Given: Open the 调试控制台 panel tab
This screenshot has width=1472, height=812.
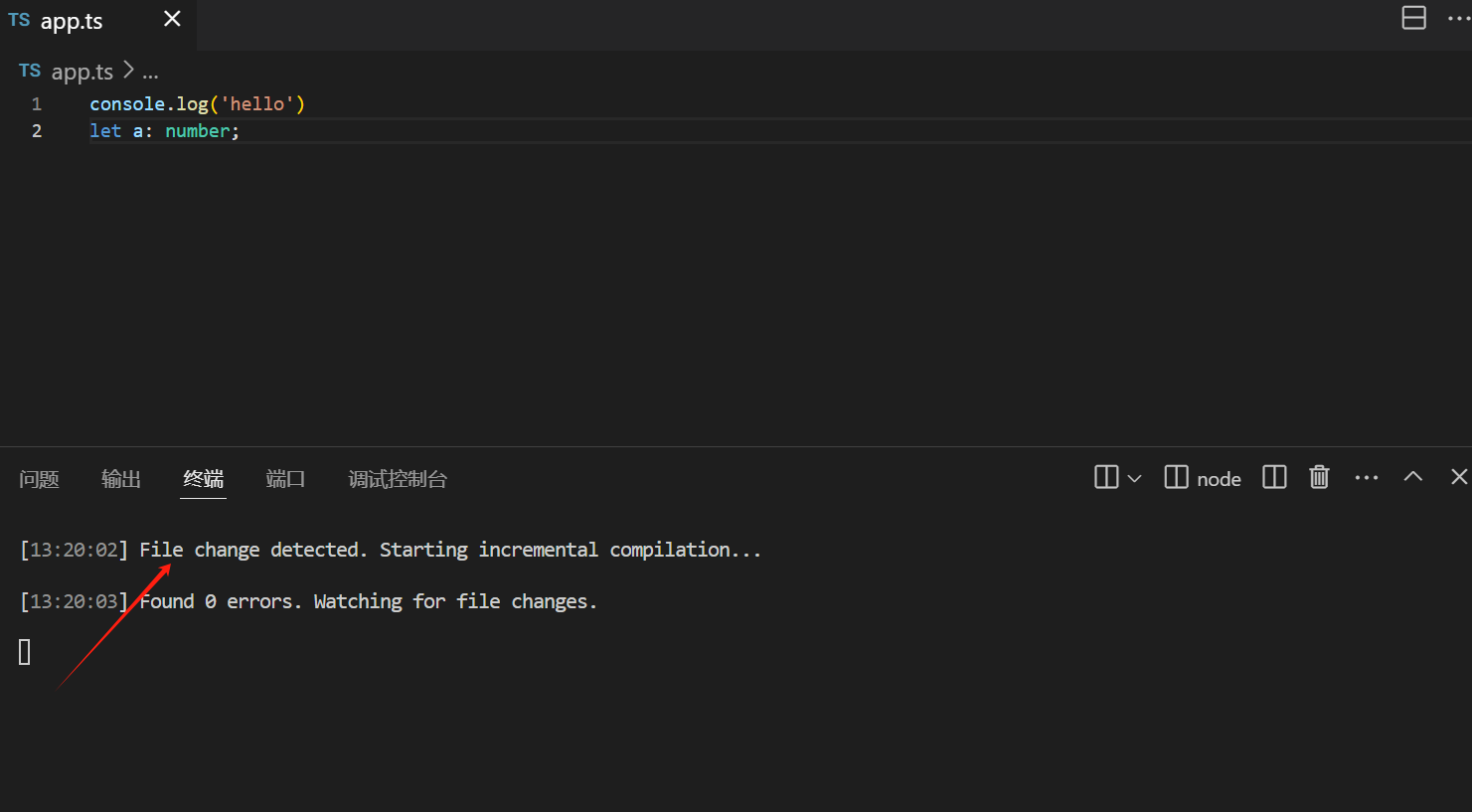Looking at the screenshot, I should [x=398, y=479].
